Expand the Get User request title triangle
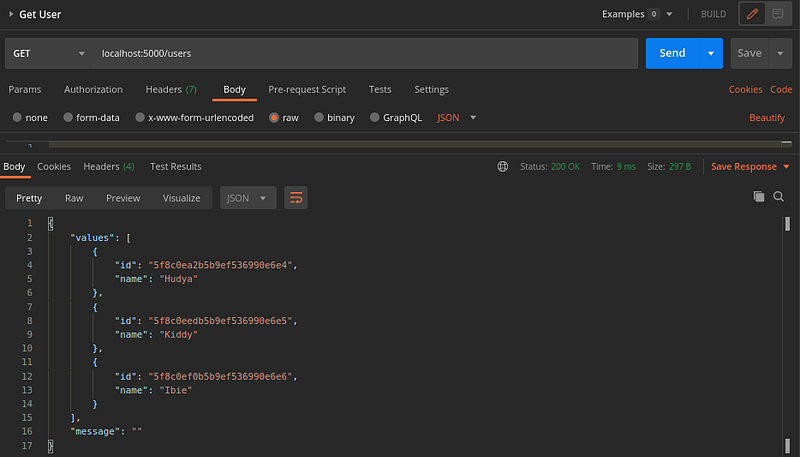800x457 pixels. coord(11,14)
